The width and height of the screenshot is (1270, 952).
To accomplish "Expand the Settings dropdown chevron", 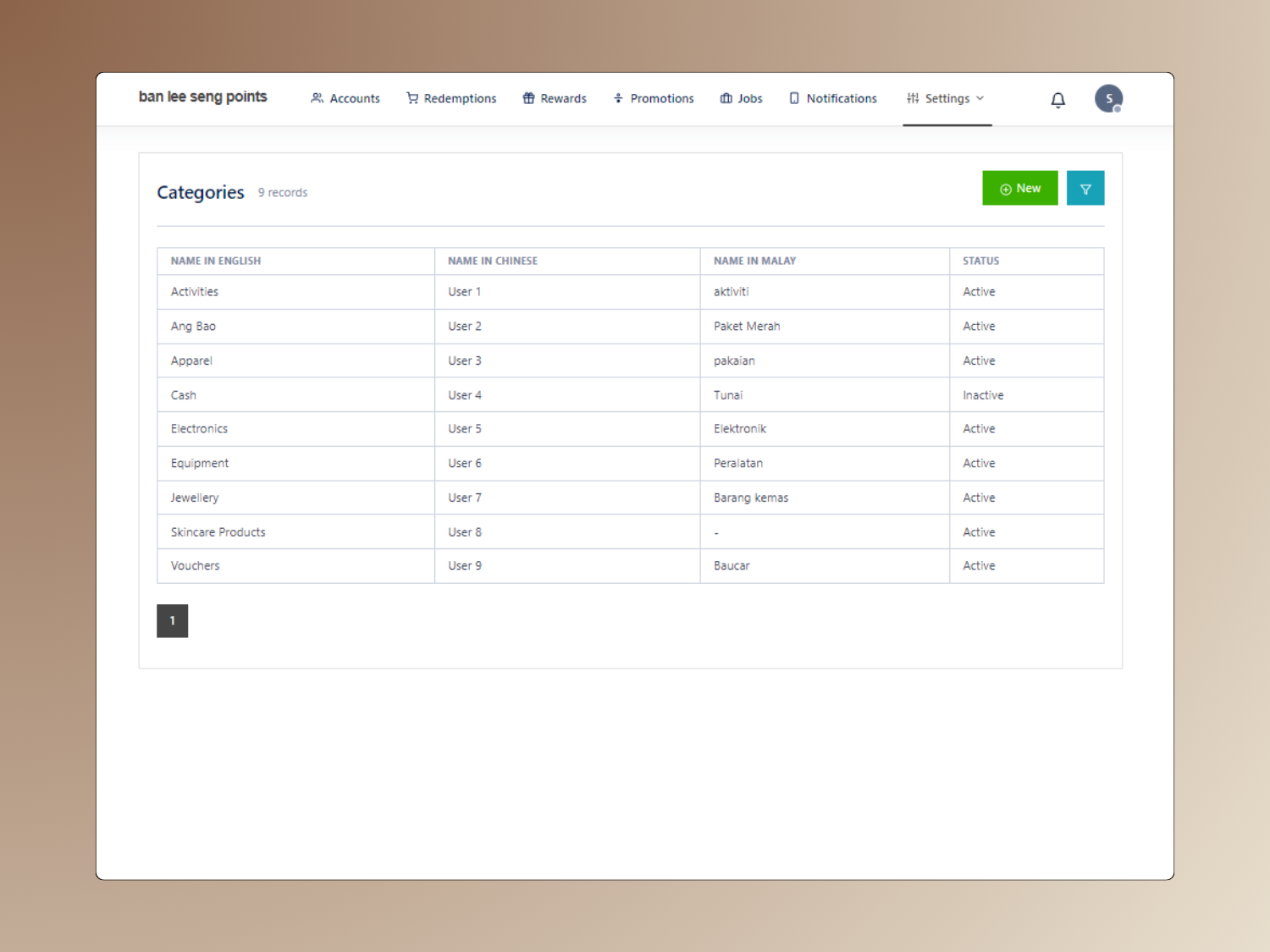I will pos(980,99).
